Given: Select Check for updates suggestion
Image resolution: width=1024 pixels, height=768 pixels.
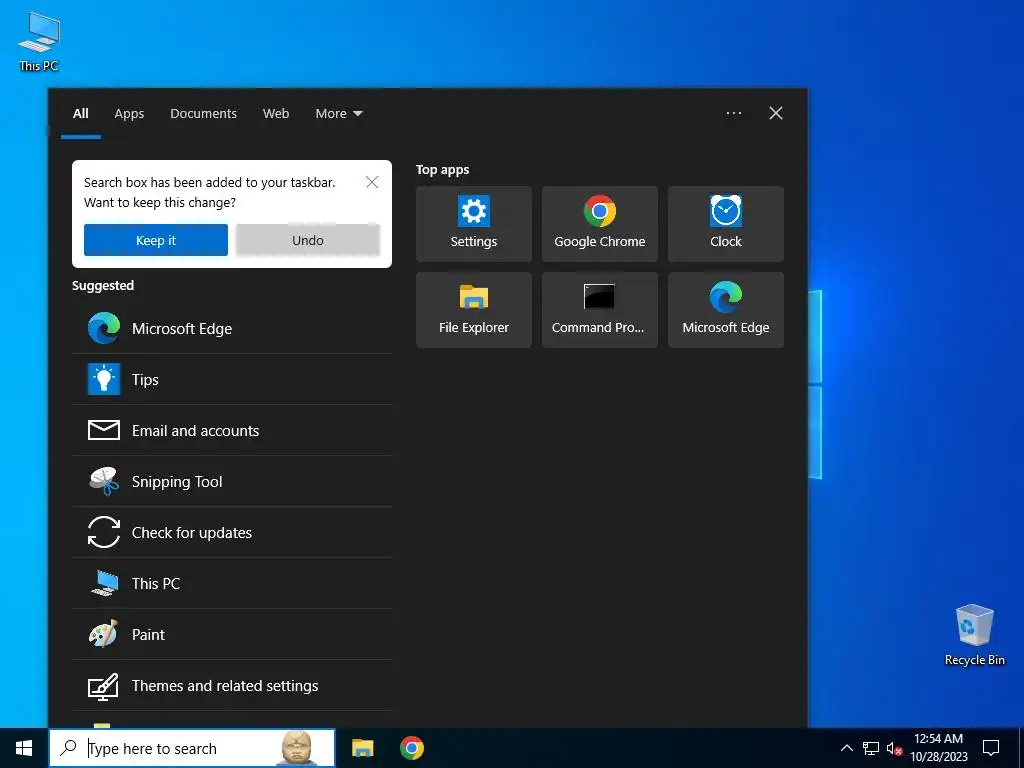Looking at the screenshot, I should pos(232,532).
